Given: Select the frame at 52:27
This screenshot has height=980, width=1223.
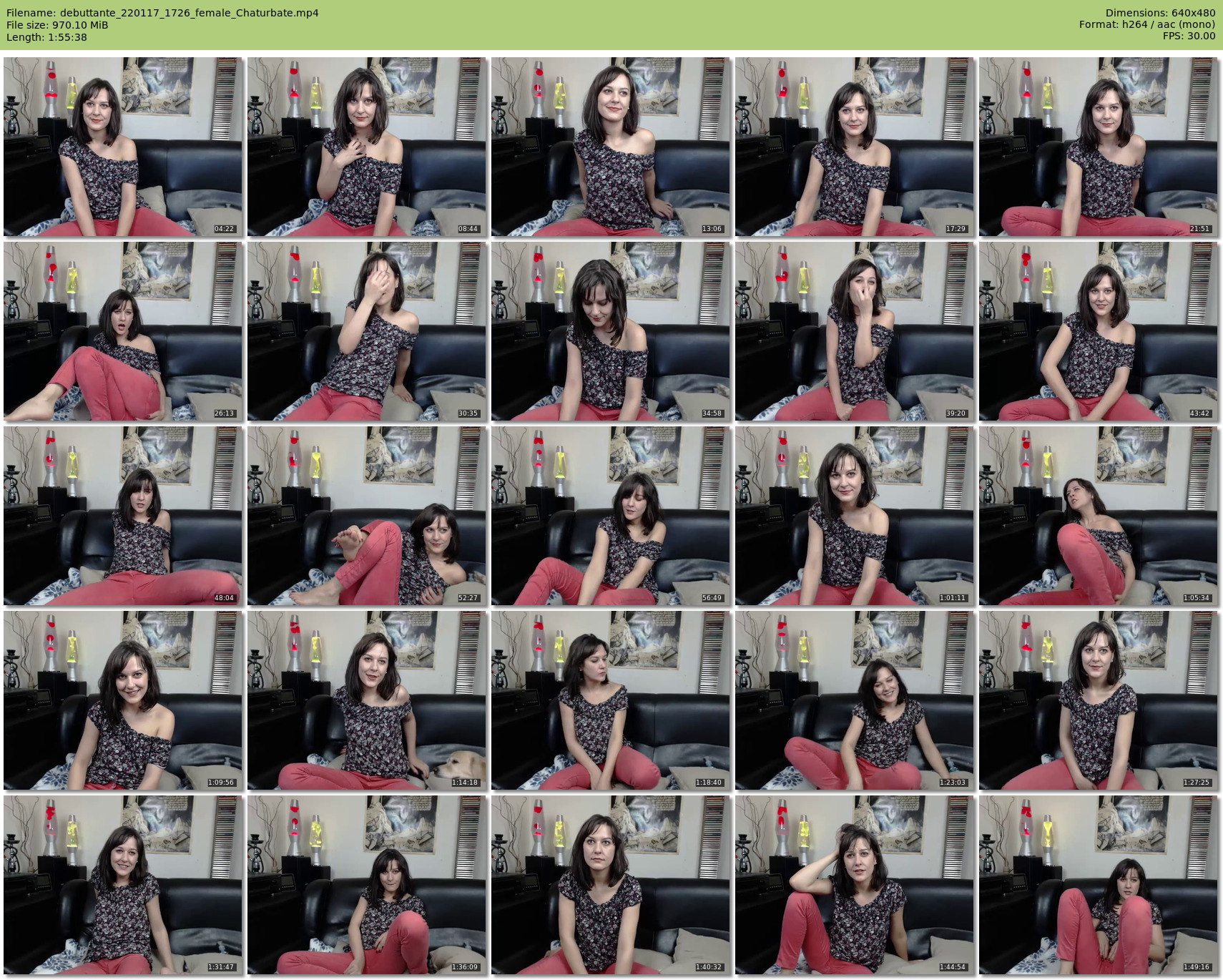Looking at the screenshot, I should pyautogui.click(x=367, y=516).
